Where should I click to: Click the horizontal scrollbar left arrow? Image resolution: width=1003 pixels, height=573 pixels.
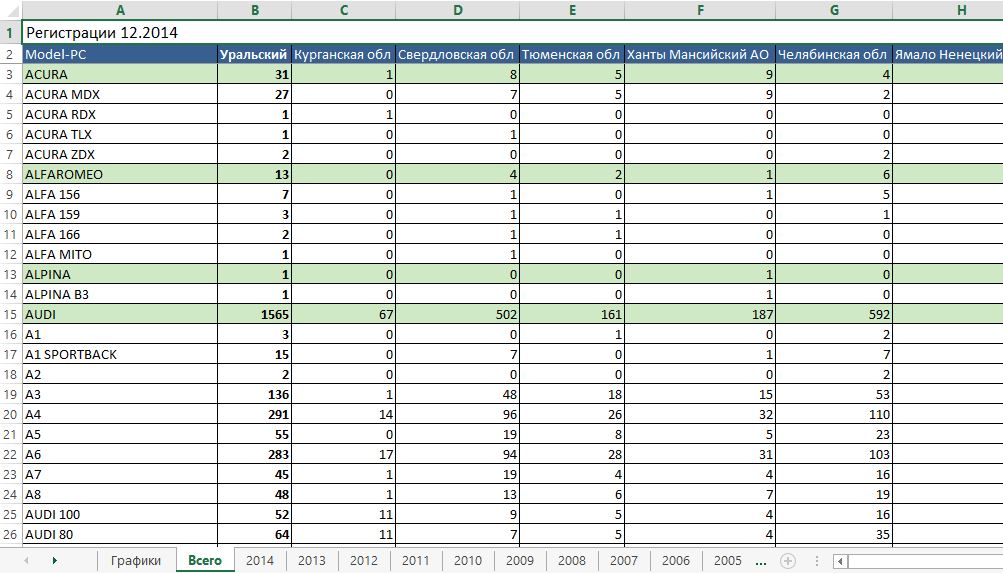(x=841, y=561)
